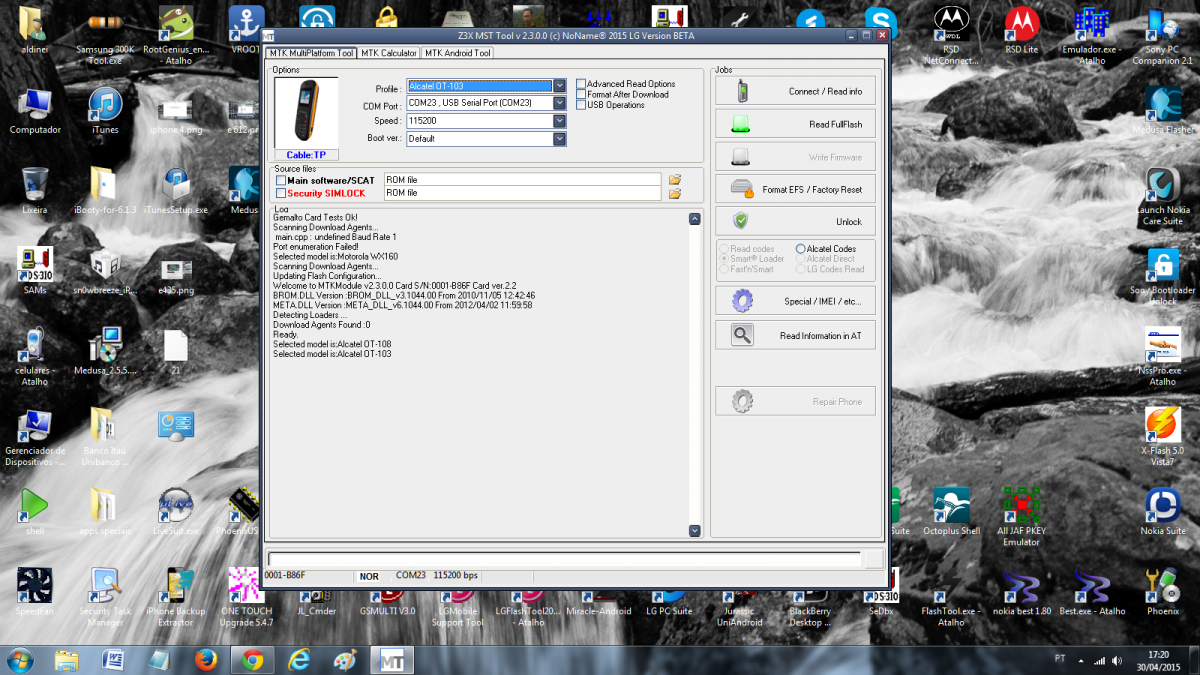Open the MTK Android Tool tab
The height and width of the screenshot is (675, 1200).
pos(458,53)
